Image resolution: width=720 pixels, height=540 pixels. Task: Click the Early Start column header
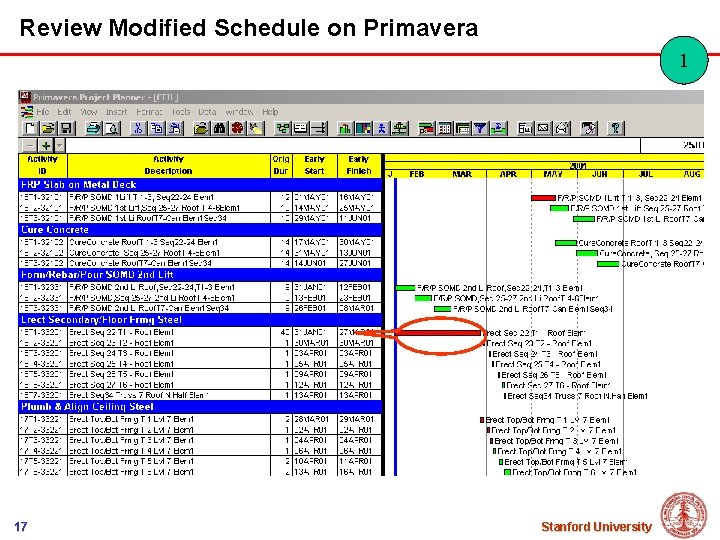coord(315,165)
